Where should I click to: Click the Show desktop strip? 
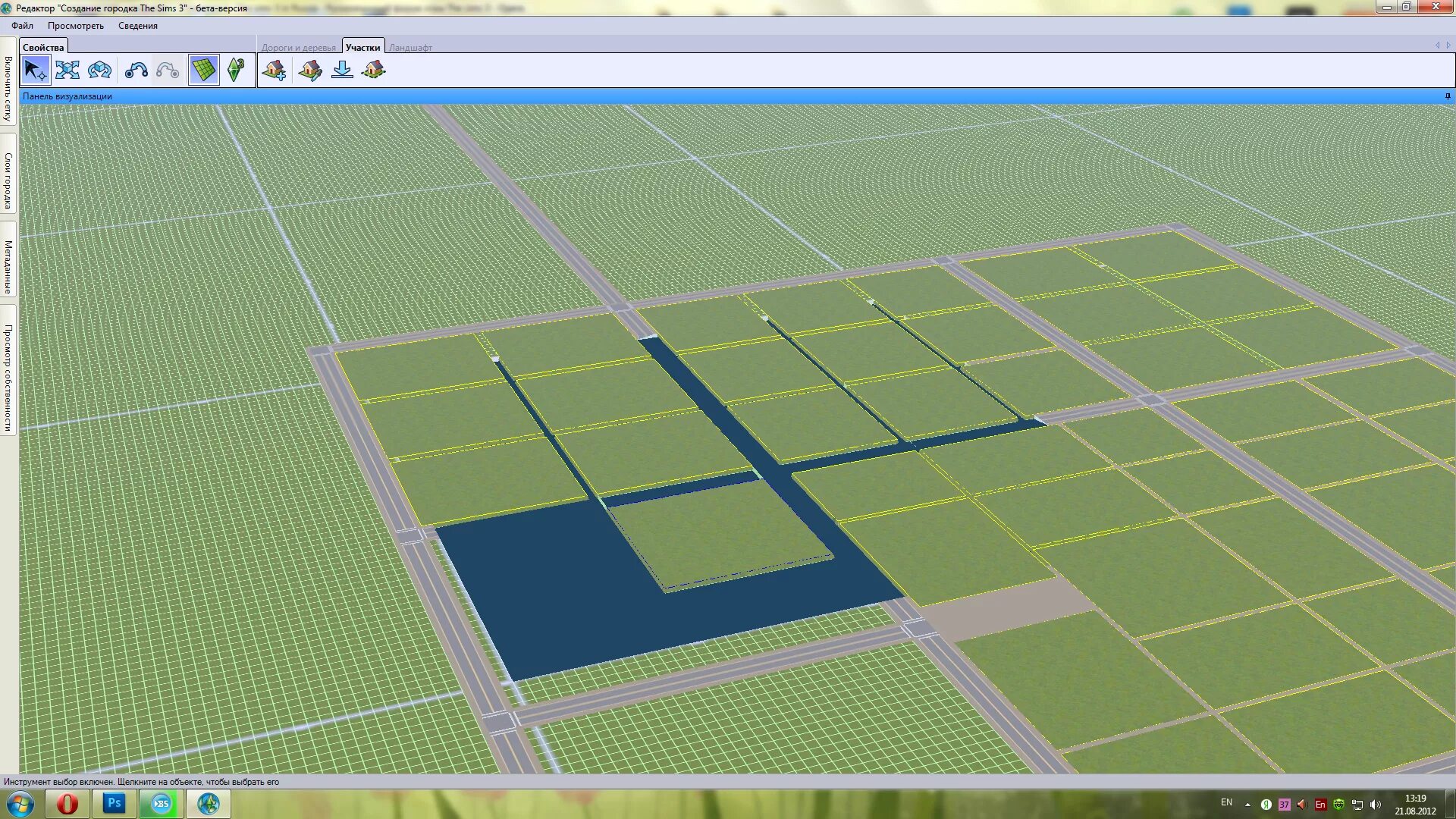1450,804
